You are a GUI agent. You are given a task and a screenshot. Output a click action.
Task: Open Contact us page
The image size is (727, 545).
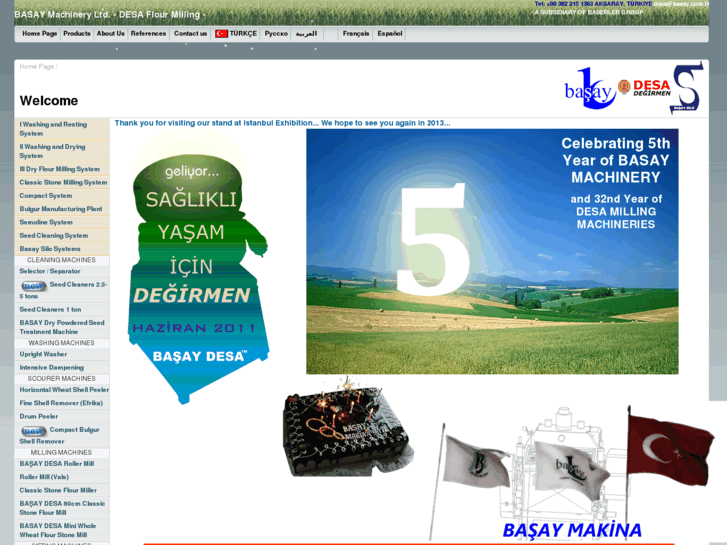(x=190, y=33)
